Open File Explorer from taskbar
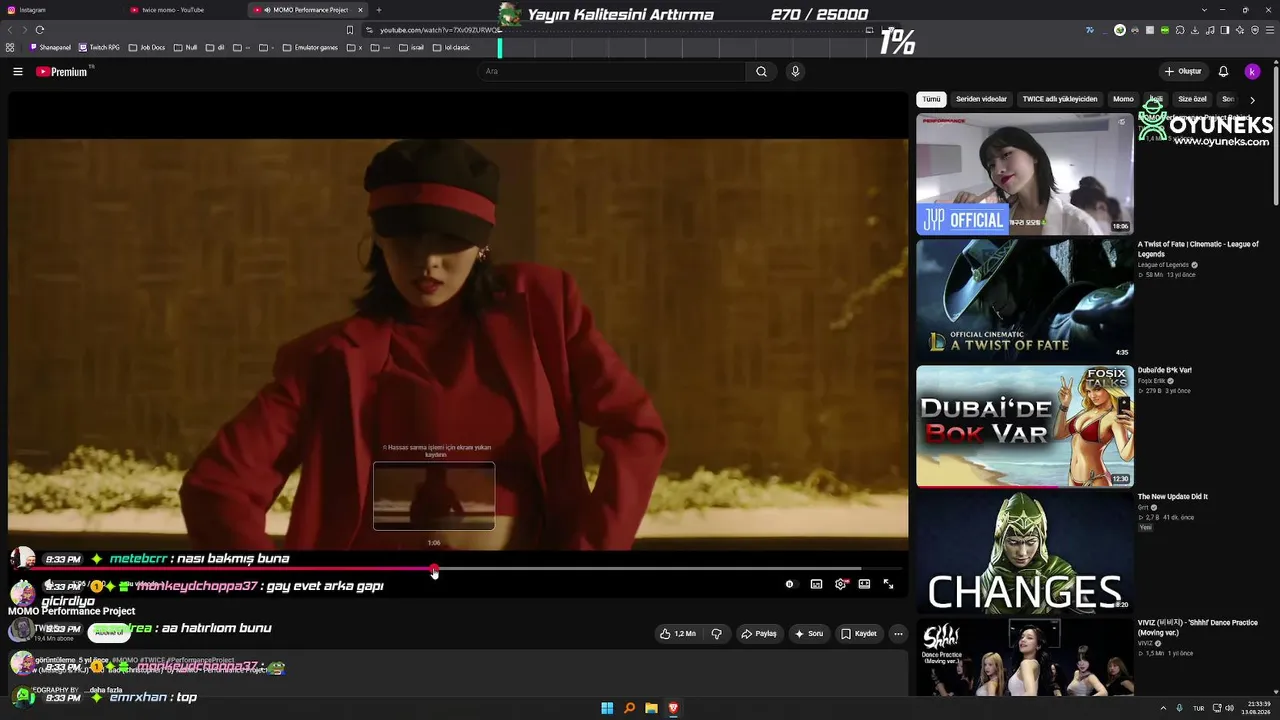Viewport: 1280px width, 720px height. [651, 708]
